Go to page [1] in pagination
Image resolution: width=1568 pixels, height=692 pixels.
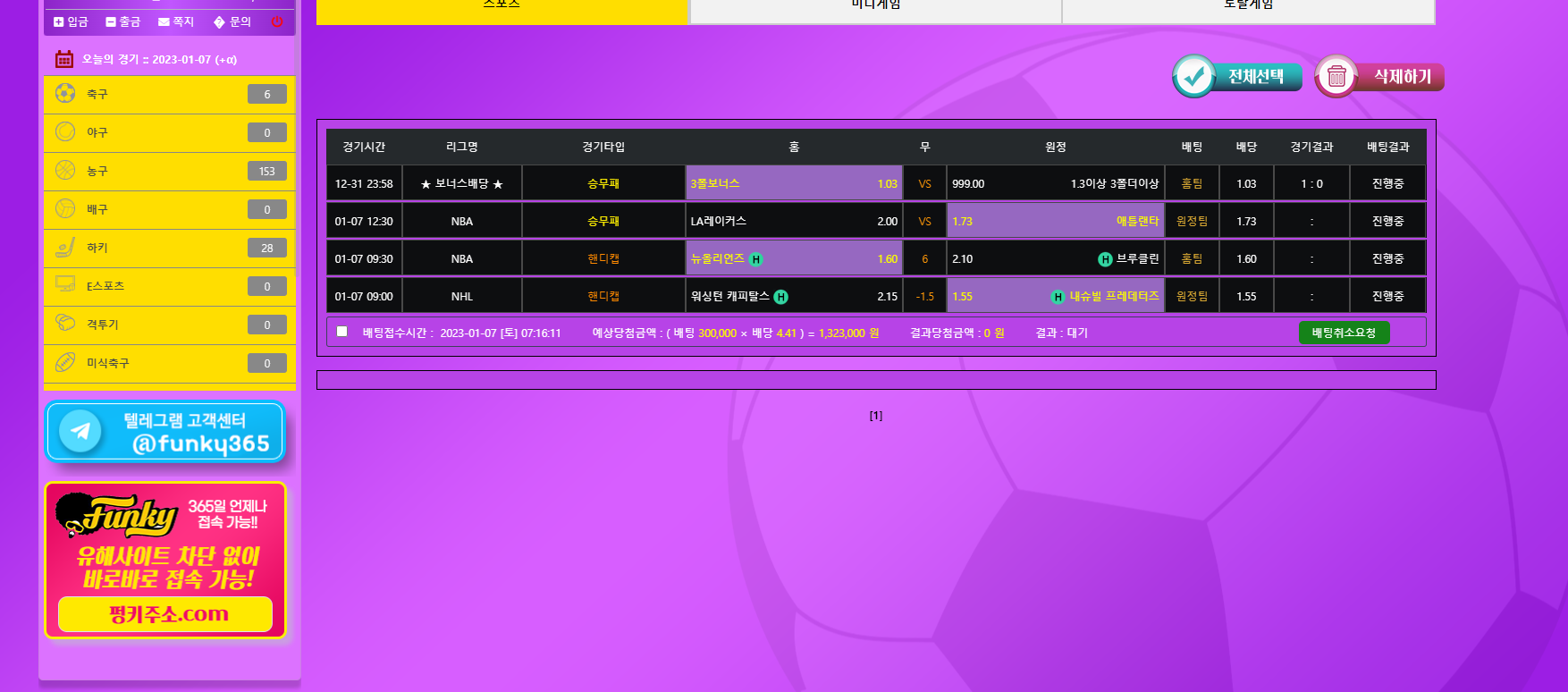(x=875, y=416)
